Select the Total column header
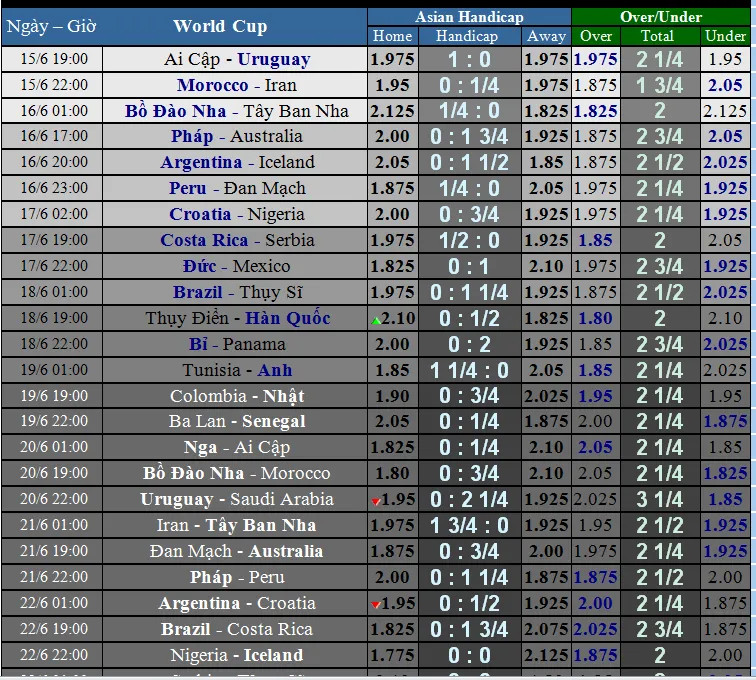The width and height of the screenshot is (756, 680). coord(657,36)
